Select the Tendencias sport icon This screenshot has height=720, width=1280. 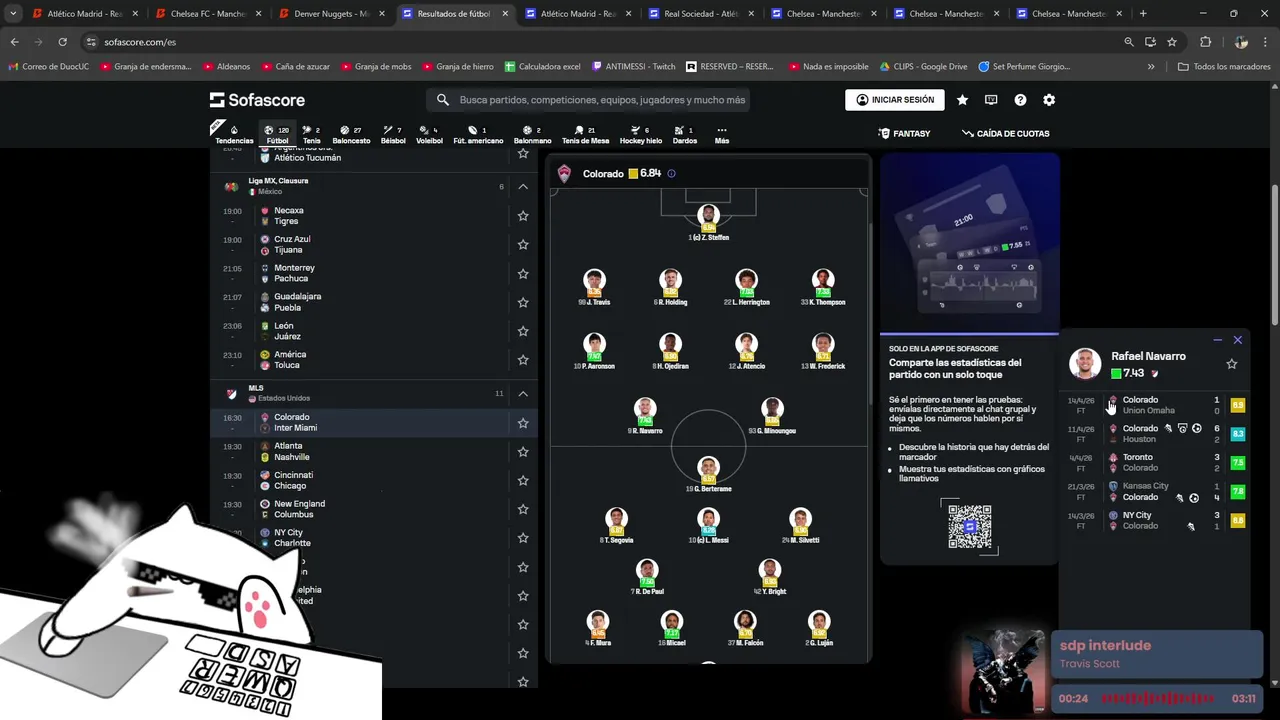click(x=234, y=135)
